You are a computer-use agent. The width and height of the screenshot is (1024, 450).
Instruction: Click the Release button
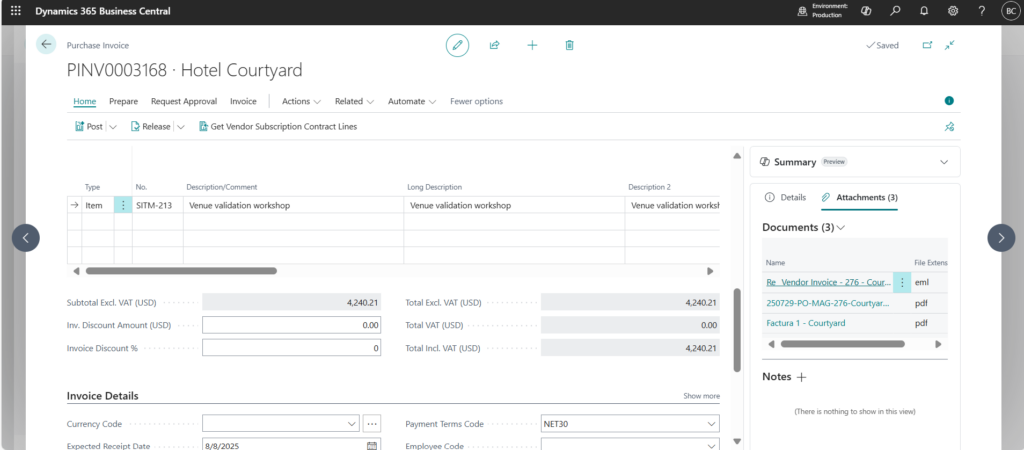click(151, 127)
